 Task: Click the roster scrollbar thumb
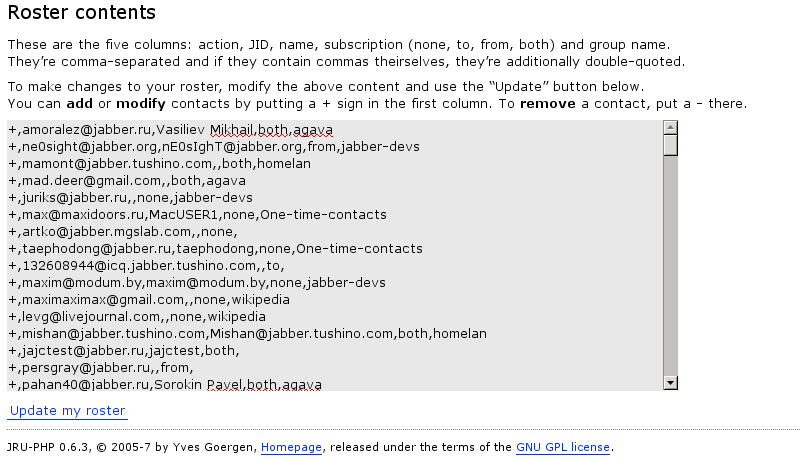pyautogui.click(x=670, y=145)
